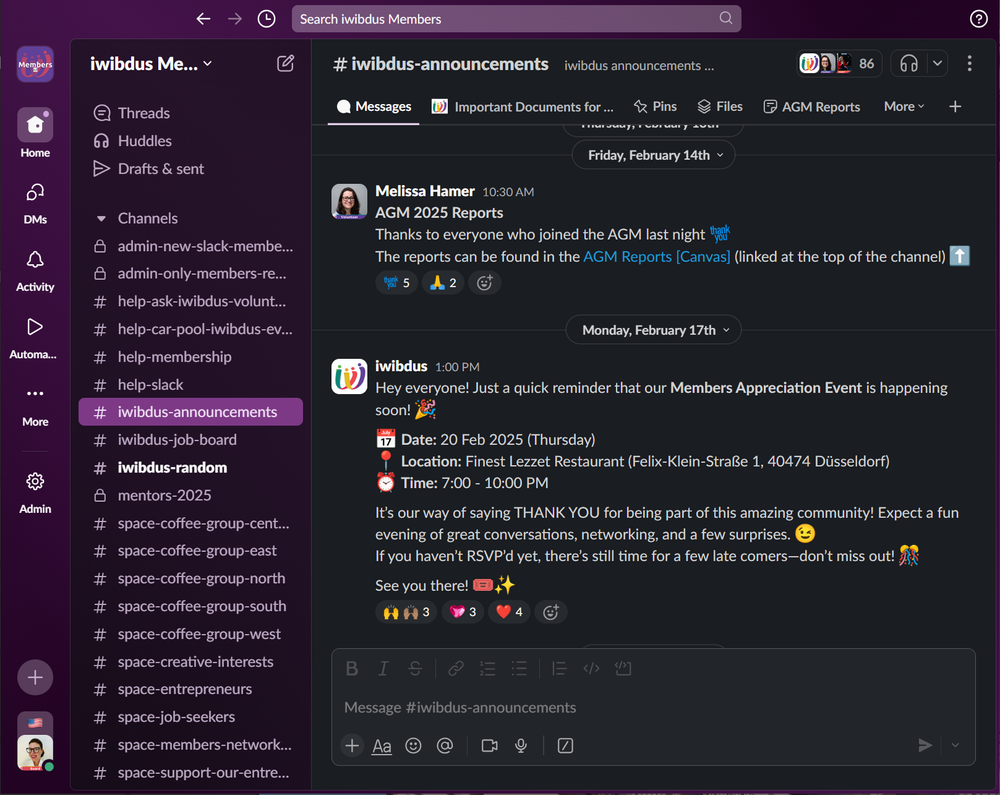
Task: Record an audio clip with microphone
Action: [521, 745]
